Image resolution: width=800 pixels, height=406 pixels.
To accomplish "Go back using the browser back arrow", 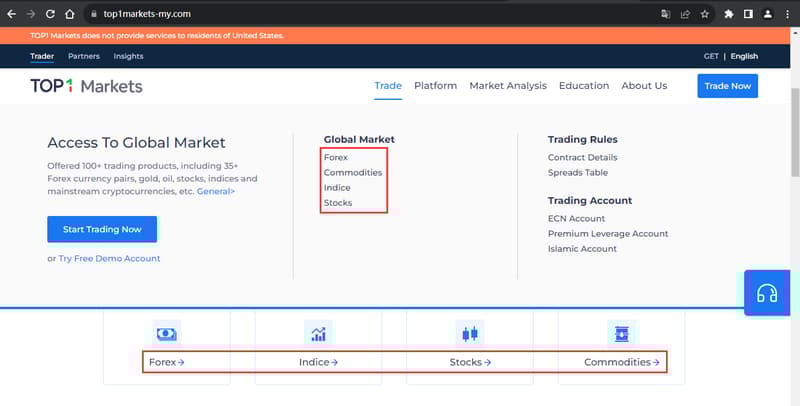I will pos(11,14).
